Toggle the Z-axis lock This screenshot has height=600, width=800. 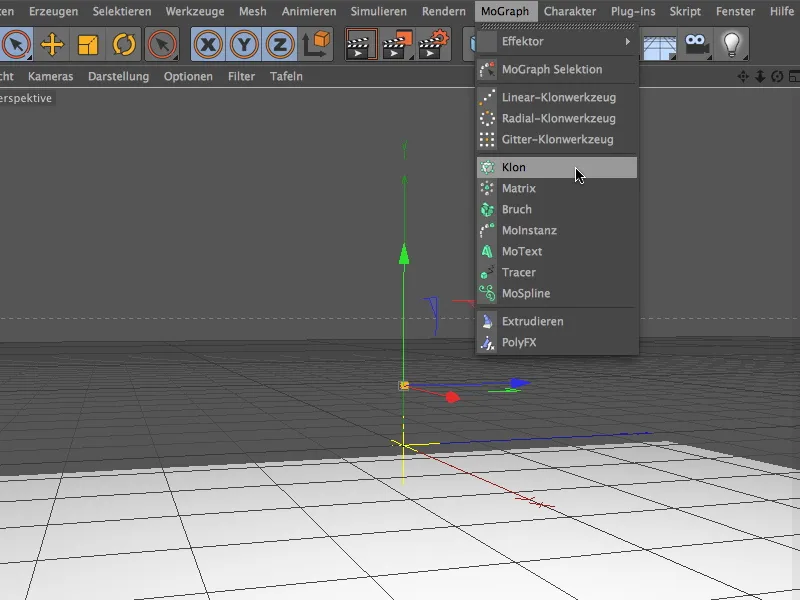(278, 44)
